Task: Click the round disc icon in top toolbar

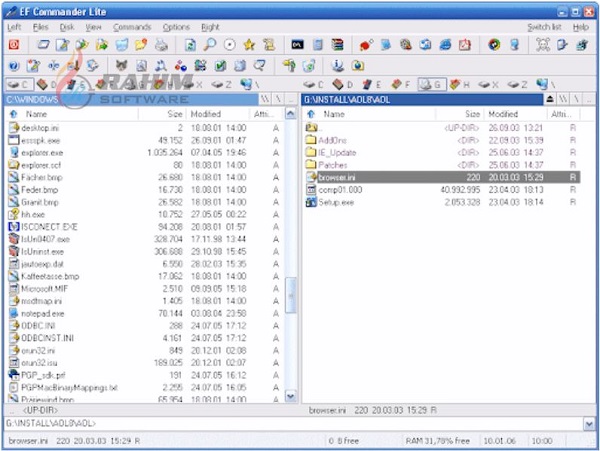Action: tap(229, 45)
